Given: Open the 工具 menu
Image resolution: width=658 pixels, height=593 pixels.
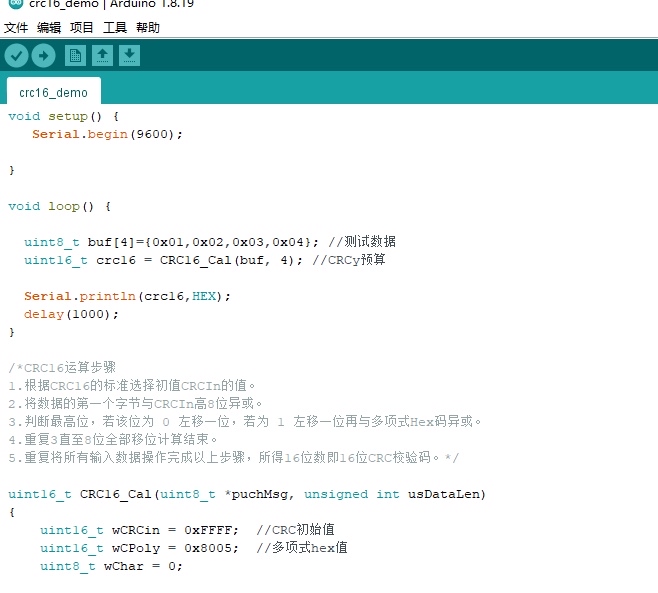Looking at the screenshot, I should [x=115, y=28].
